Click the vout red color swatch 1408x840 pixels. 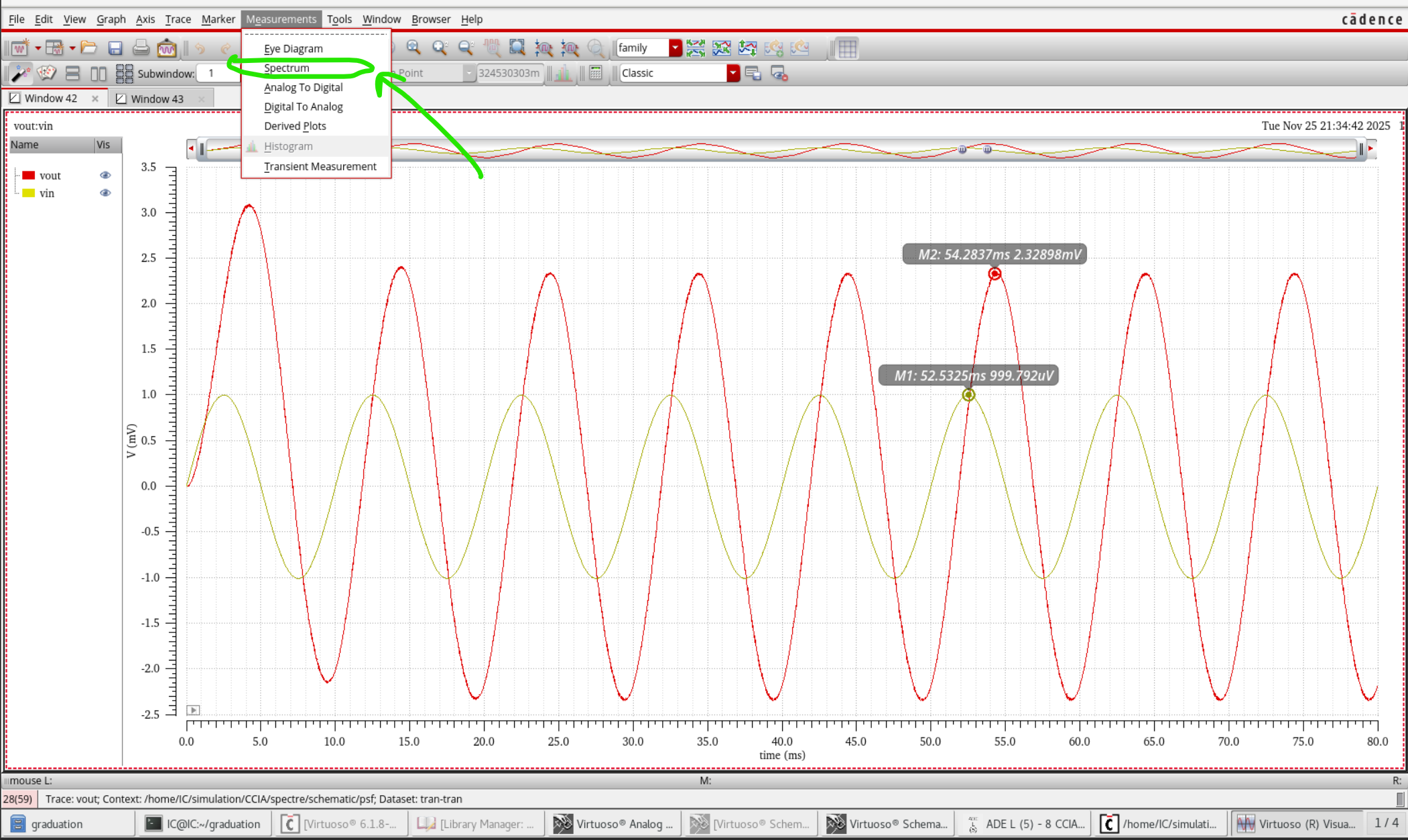point(28,176)
